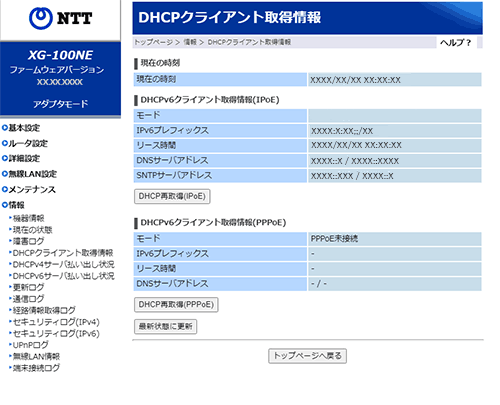Viewport: 500px width, 405px height.
Task: Expand the ルータ設定 menu section
Action: pyautogui.click(x=25, y=143)
